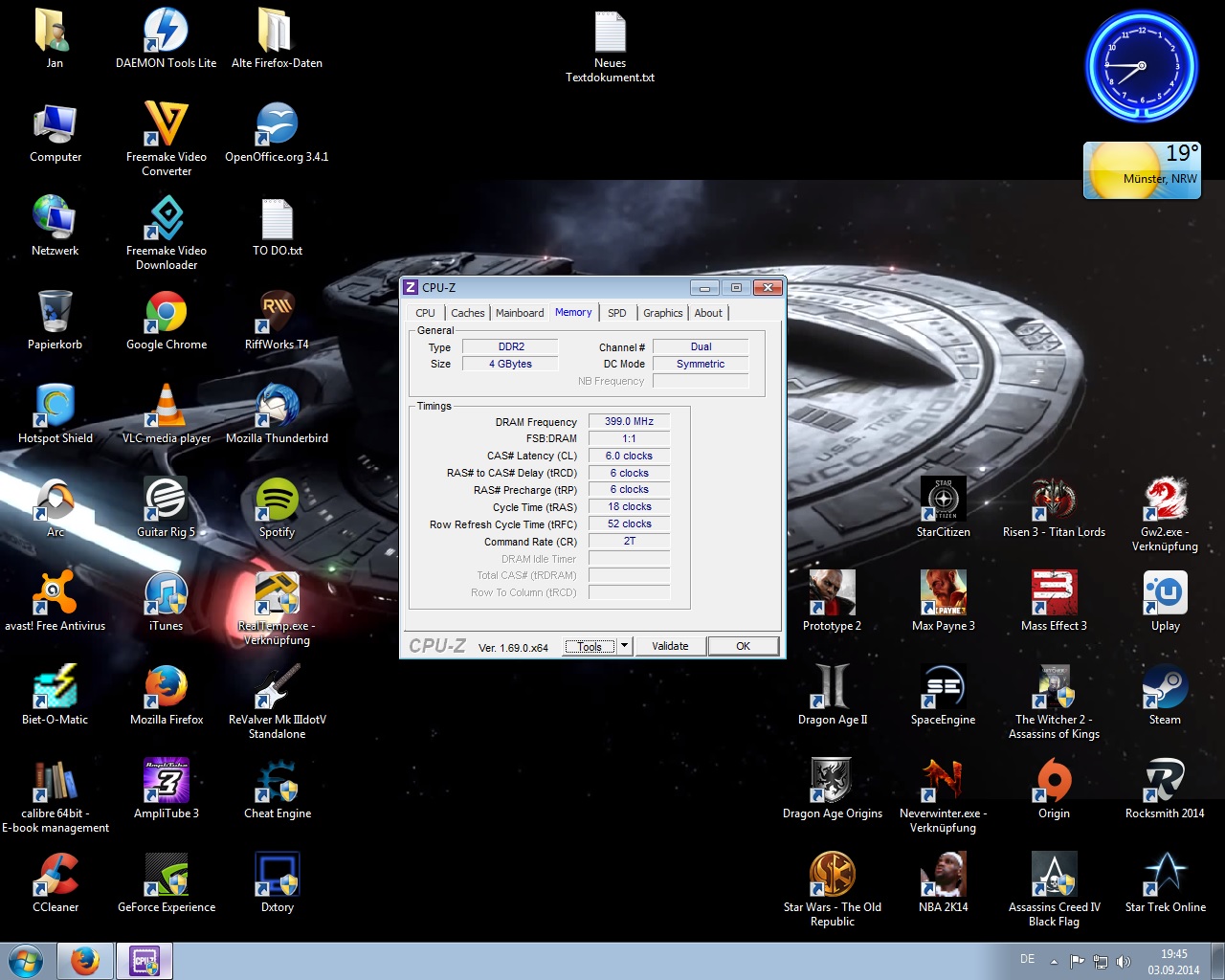Screen dimensions: 1225x980
Task: Click Firefox in the taskbar
Action: click(84, 961)
